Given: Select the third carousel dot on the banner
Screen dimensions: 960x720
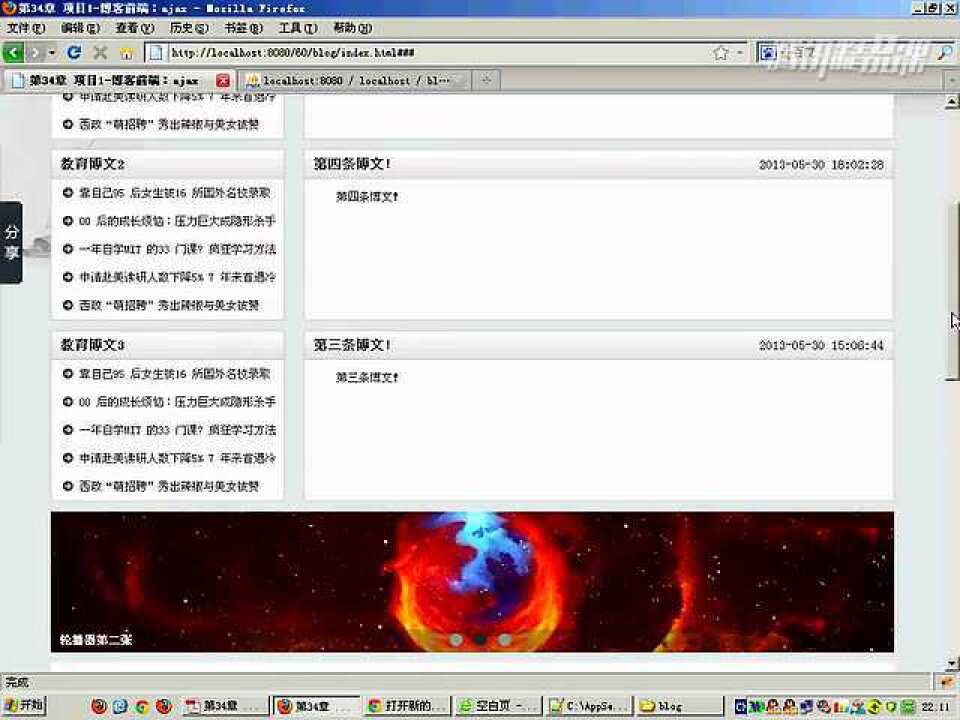Looking at the screenshot, I should pos(505,640).
